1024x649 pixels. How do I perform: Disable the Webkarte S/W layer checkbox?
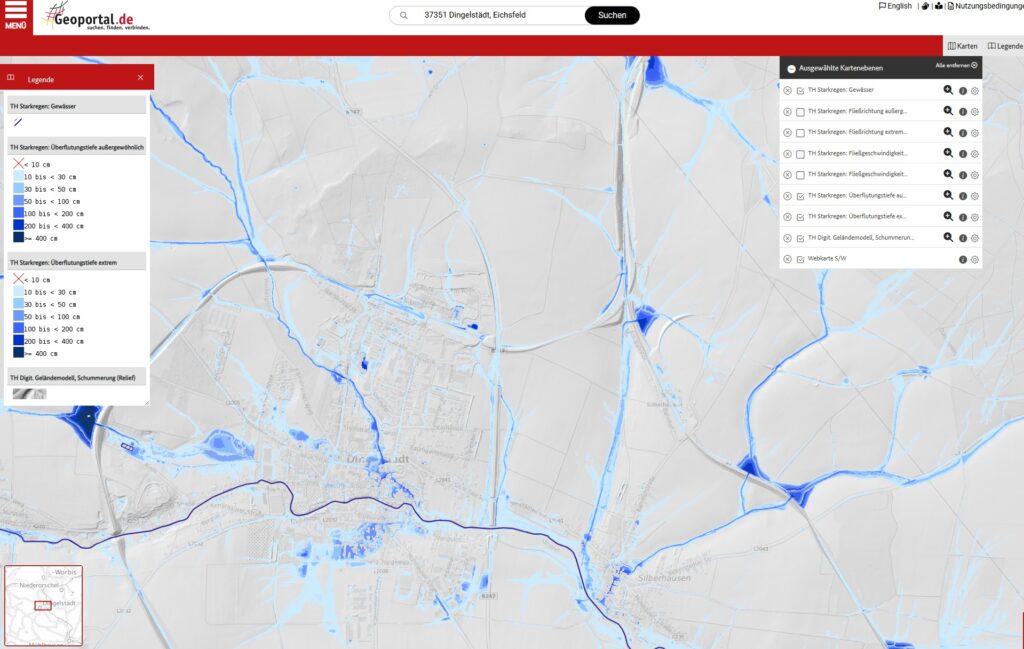point(800,260)
